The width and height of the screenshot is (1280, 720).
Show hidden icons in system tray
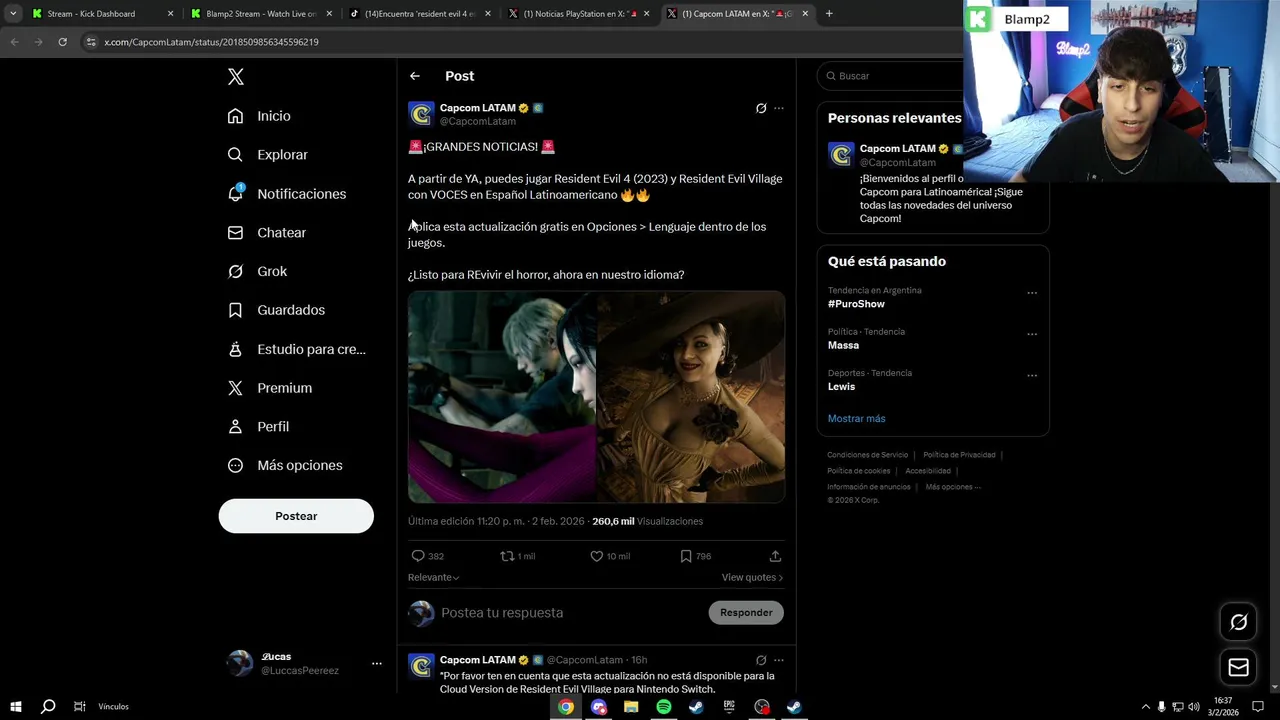point(1146,707)
